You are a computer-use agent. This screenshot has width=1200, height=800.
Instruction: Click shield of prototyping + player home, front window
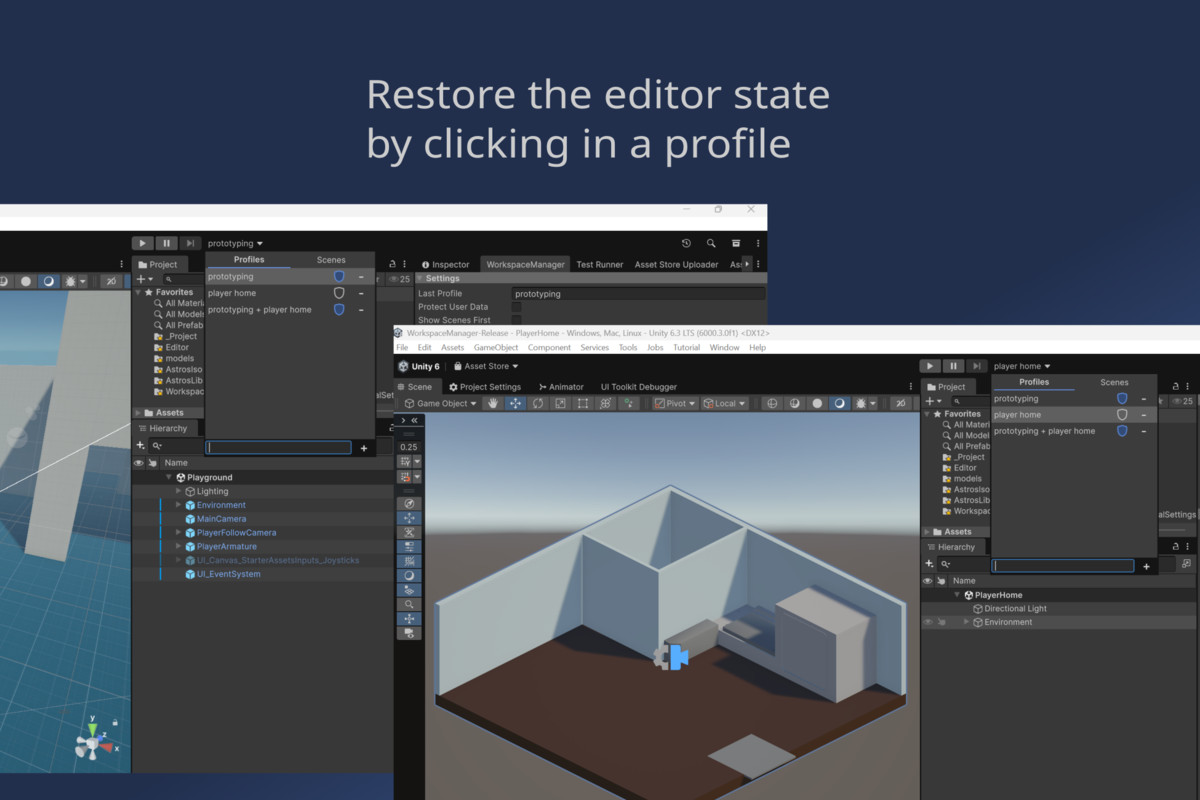tap(1122, 431)
